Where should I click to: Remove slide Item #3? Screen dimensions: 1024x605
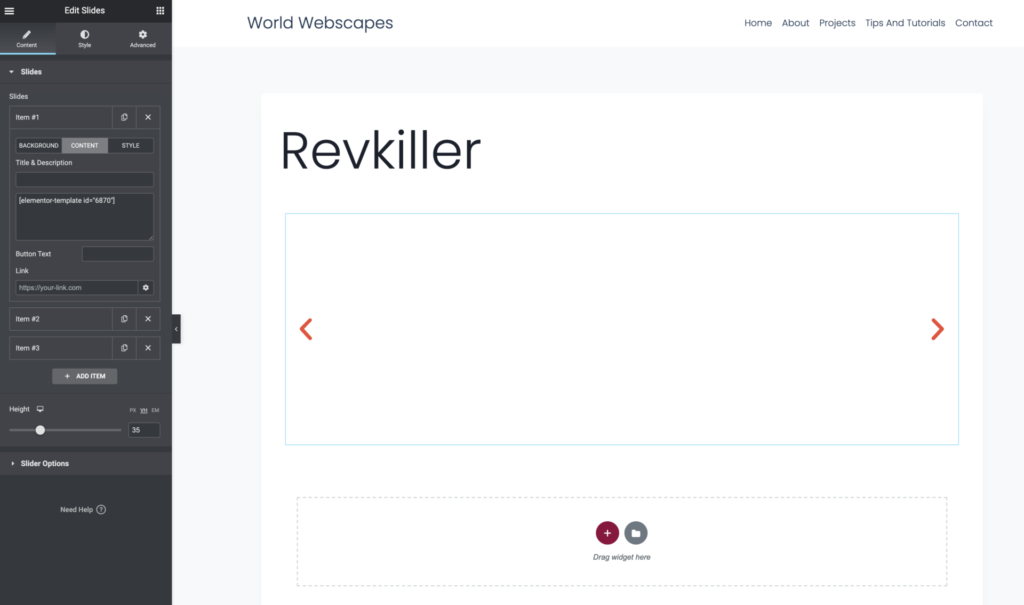click(148, 348)
